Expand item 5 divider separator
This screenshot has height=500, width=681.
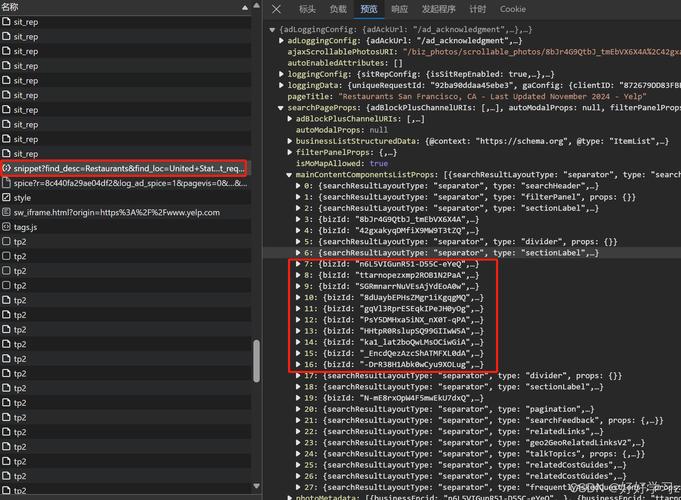coord(298,242)
